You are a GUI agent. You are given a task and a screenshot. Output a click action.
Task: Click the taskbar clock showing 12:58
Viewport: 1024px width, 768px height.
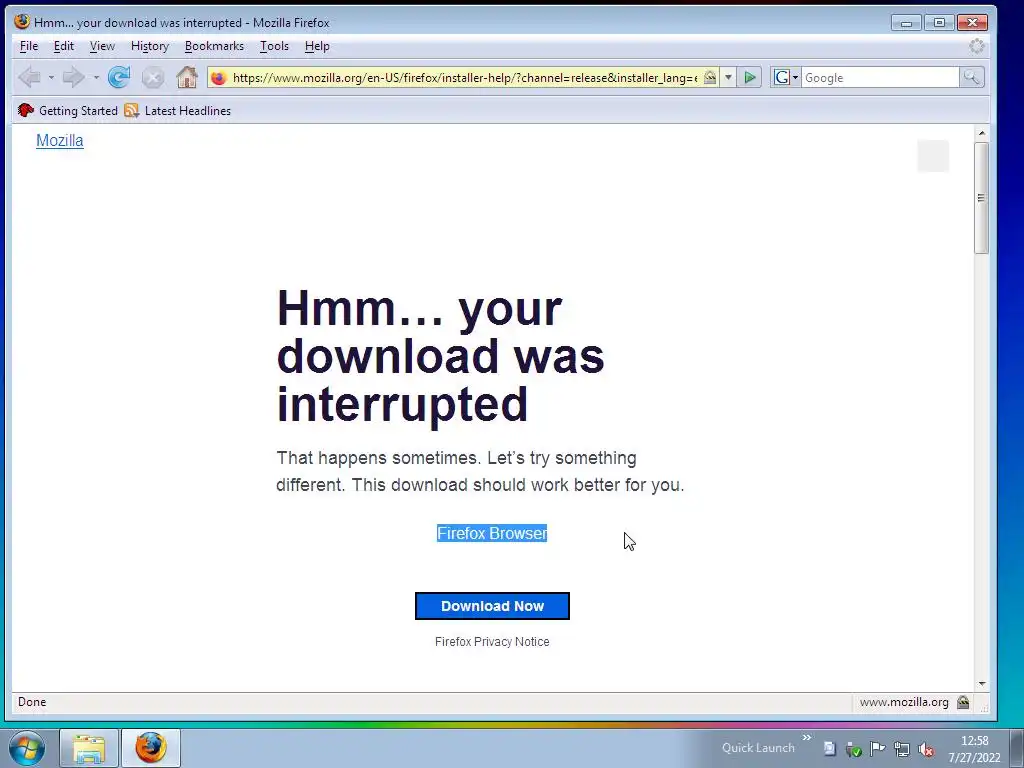pos(974,741)
